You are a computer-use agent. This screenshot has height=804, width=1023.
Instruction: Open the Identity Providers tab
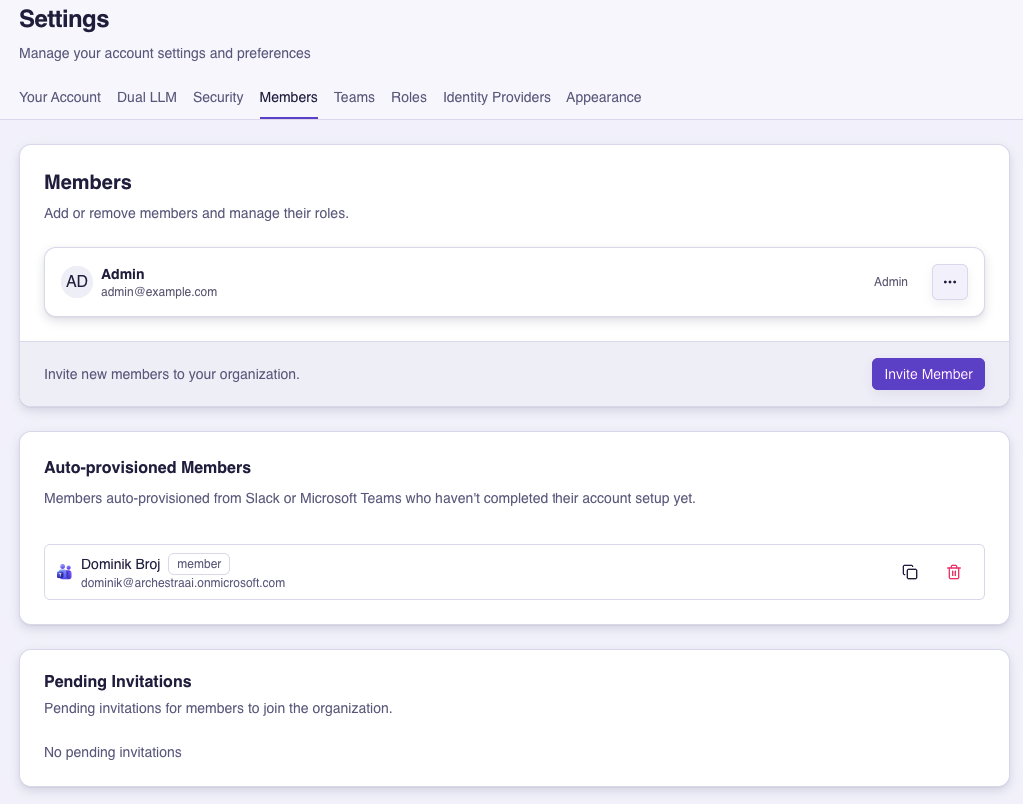click(x=497, y=97)
